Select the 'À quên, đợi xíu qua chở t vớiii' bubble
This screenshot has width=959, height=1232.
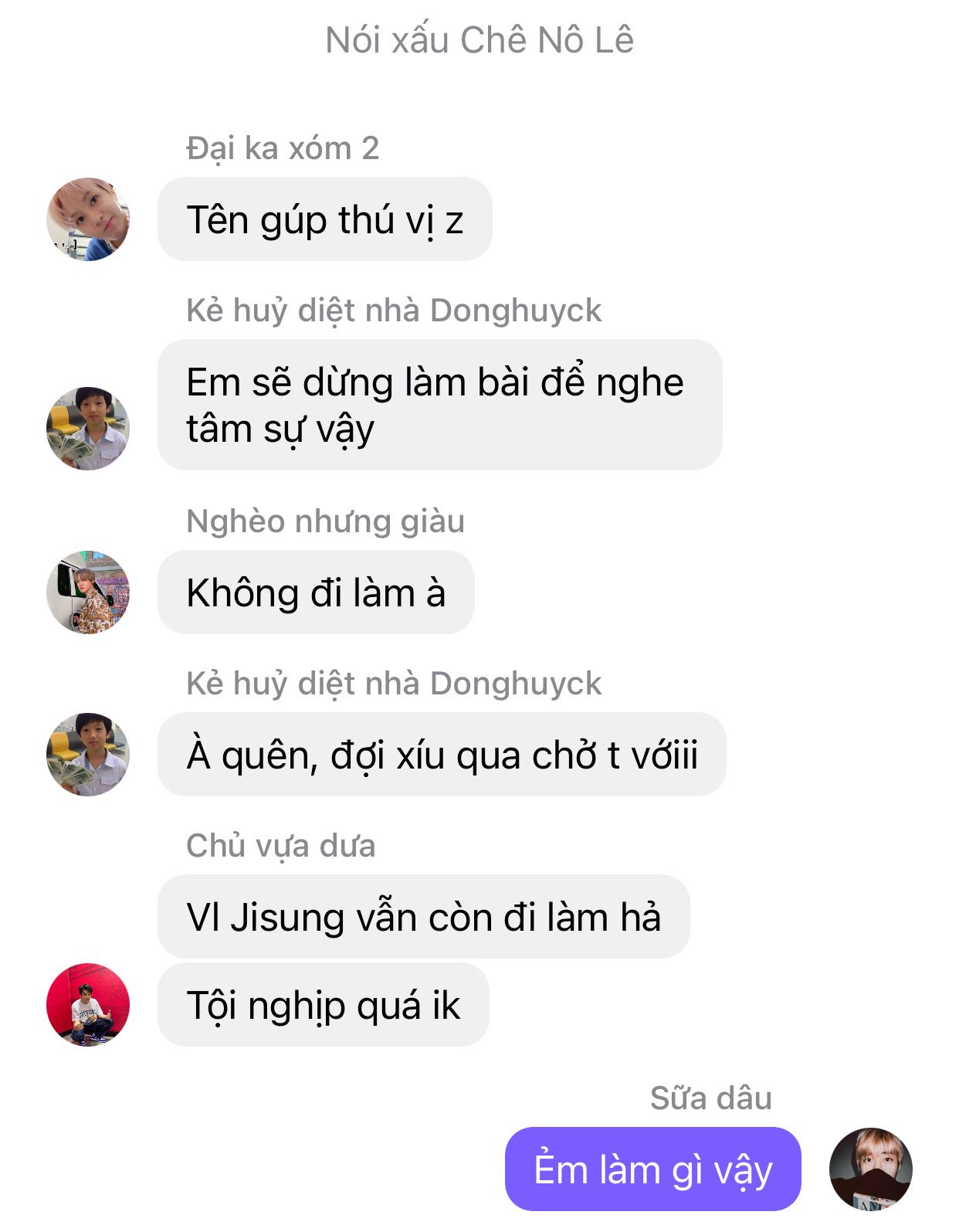pos(442,755)
